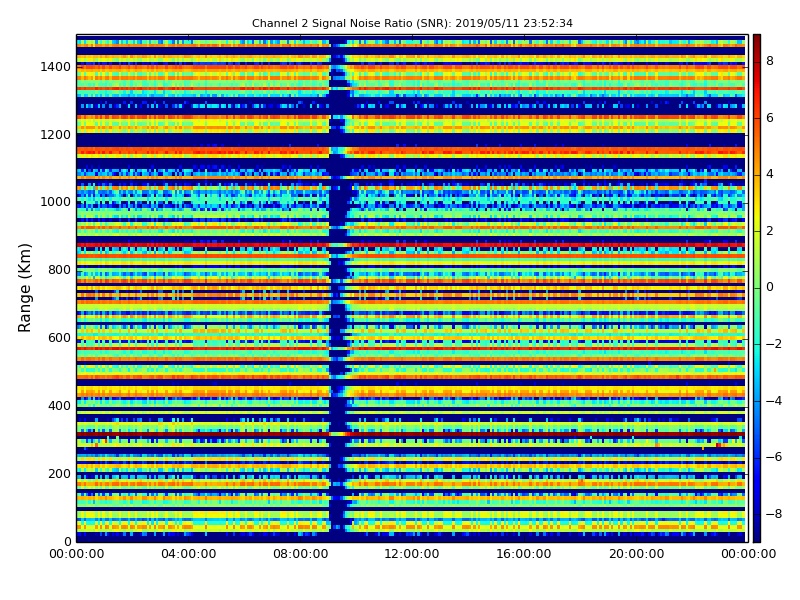Viewport: 800px width, 600px height.
Task: Click the chart title with the 2019/05/11 timestamp
Action: [x=412, y=23]
